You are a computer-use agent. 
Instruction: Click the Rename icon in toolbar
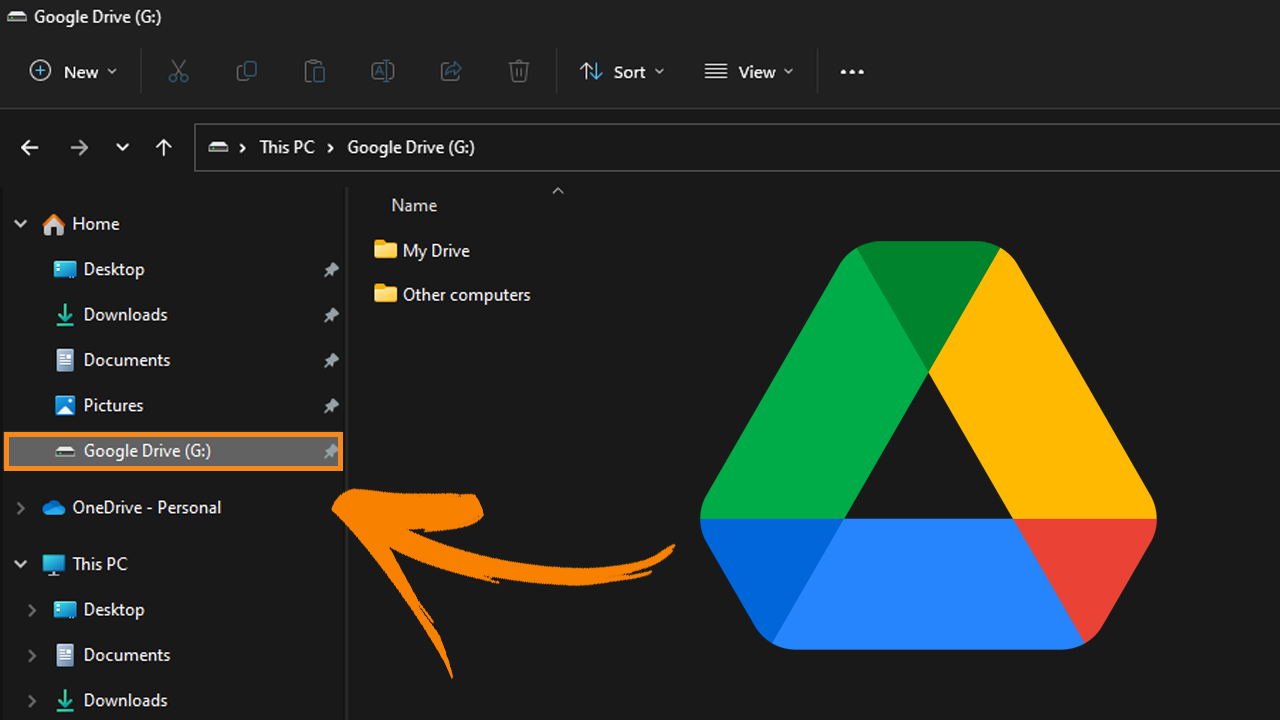click(382, 71)
